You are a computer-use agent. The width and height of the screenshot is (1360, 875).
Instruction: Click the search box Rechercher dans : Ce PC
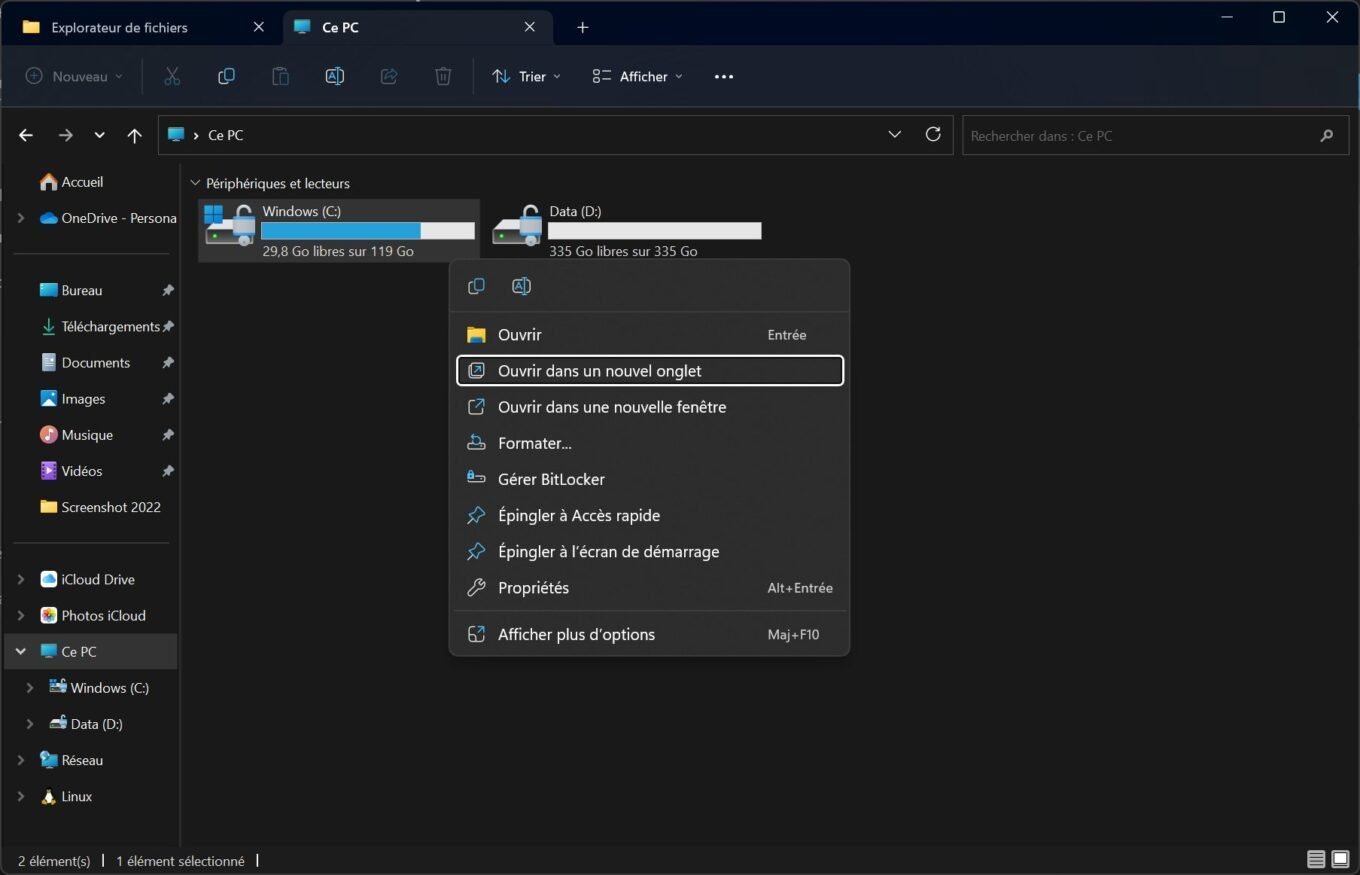pyautogui.click(x=1154, y=135)
